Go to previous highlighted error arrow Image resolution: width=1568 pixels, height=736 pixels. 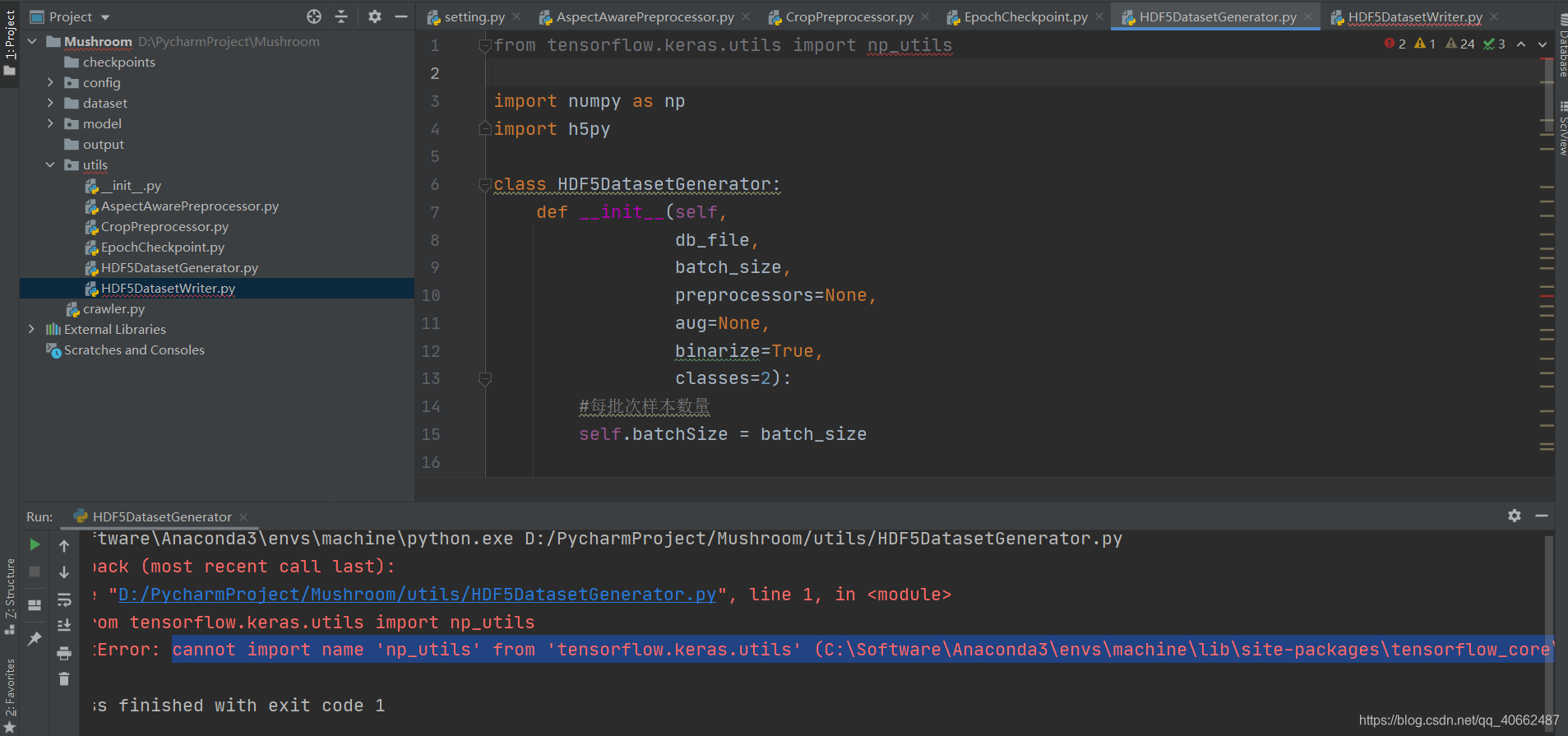coord(1521,44)
